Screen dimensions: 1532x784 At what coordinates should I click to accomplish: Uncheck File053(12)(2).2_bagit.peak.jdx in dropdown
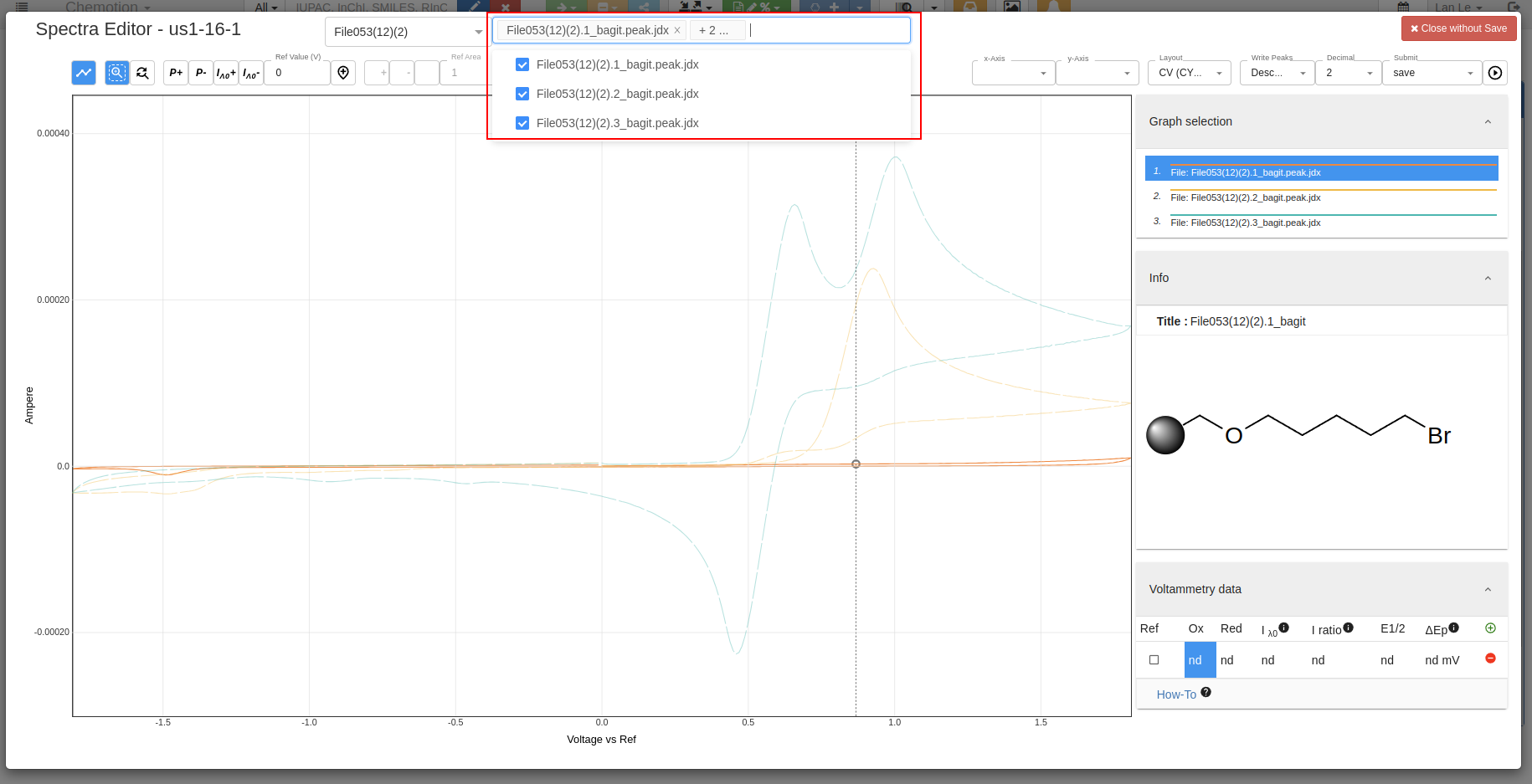tap(522, 94)
